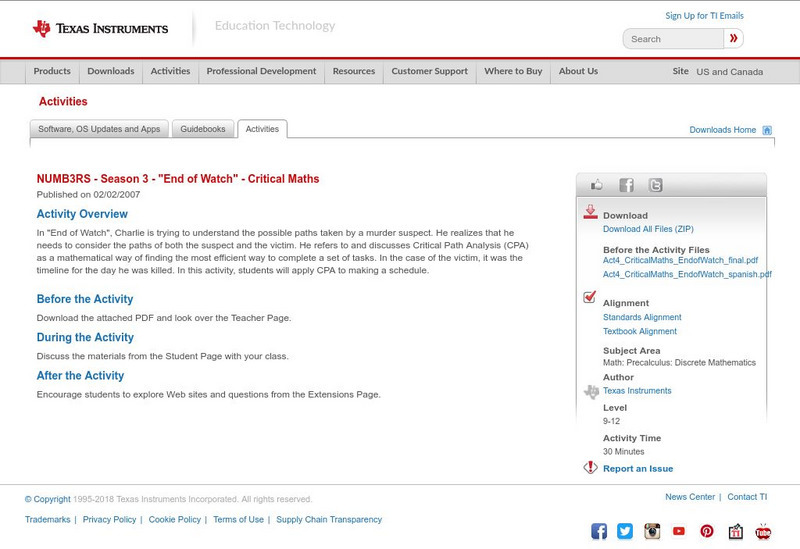Click the © Copyright footer link
This screenshot has width=800, height=549.
tap(47, 499)
